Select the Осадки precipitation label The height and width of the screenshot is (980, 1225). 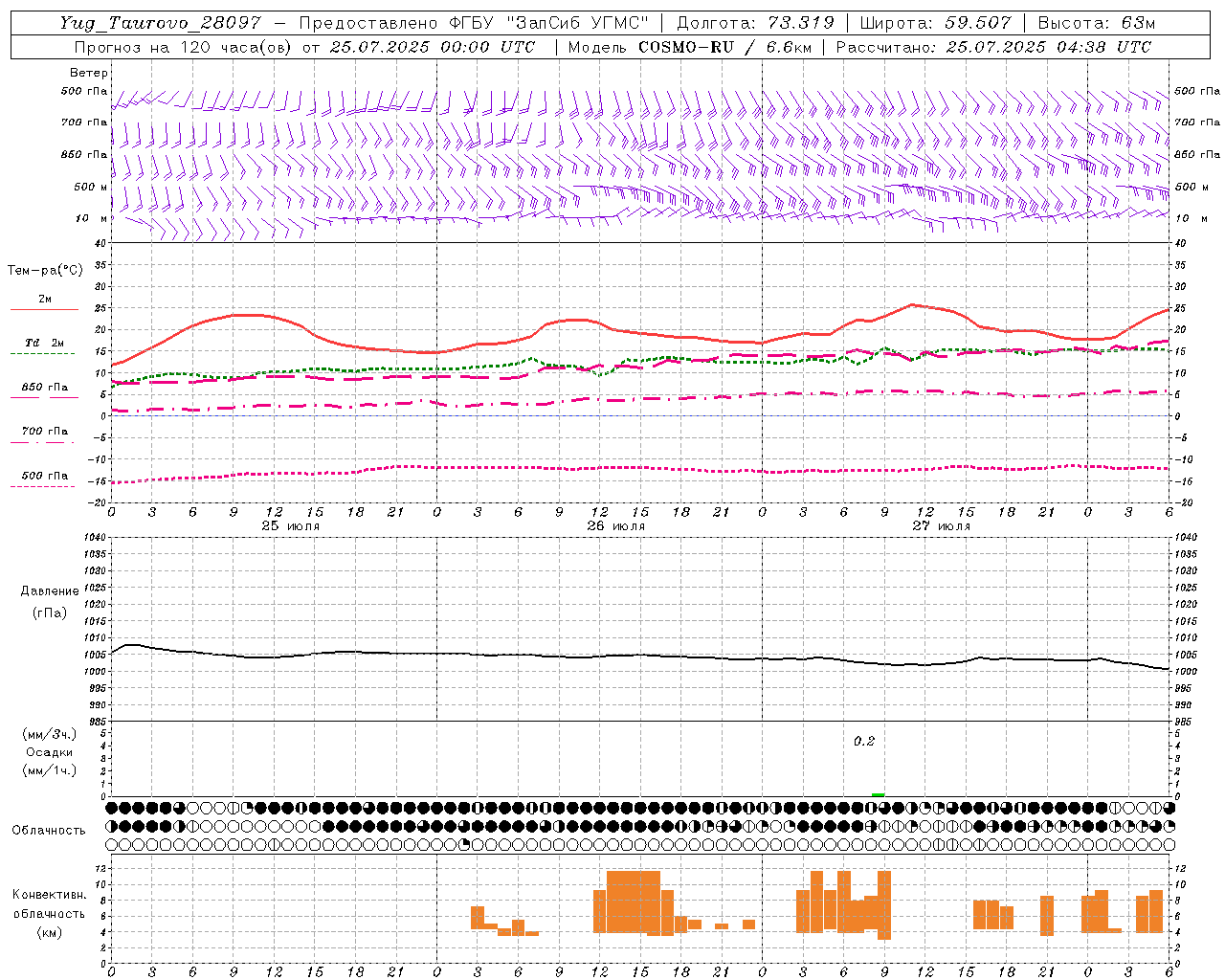[50, 752]
